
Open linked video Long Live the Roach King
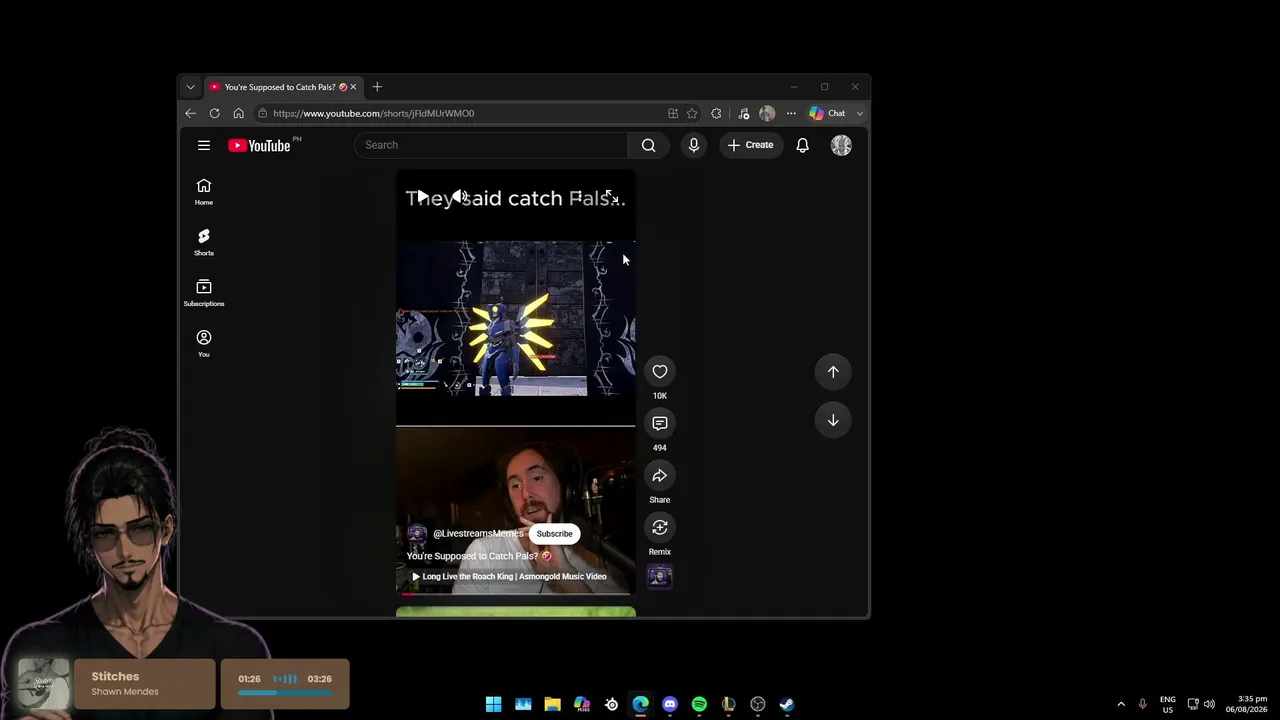tap(509, 577)
